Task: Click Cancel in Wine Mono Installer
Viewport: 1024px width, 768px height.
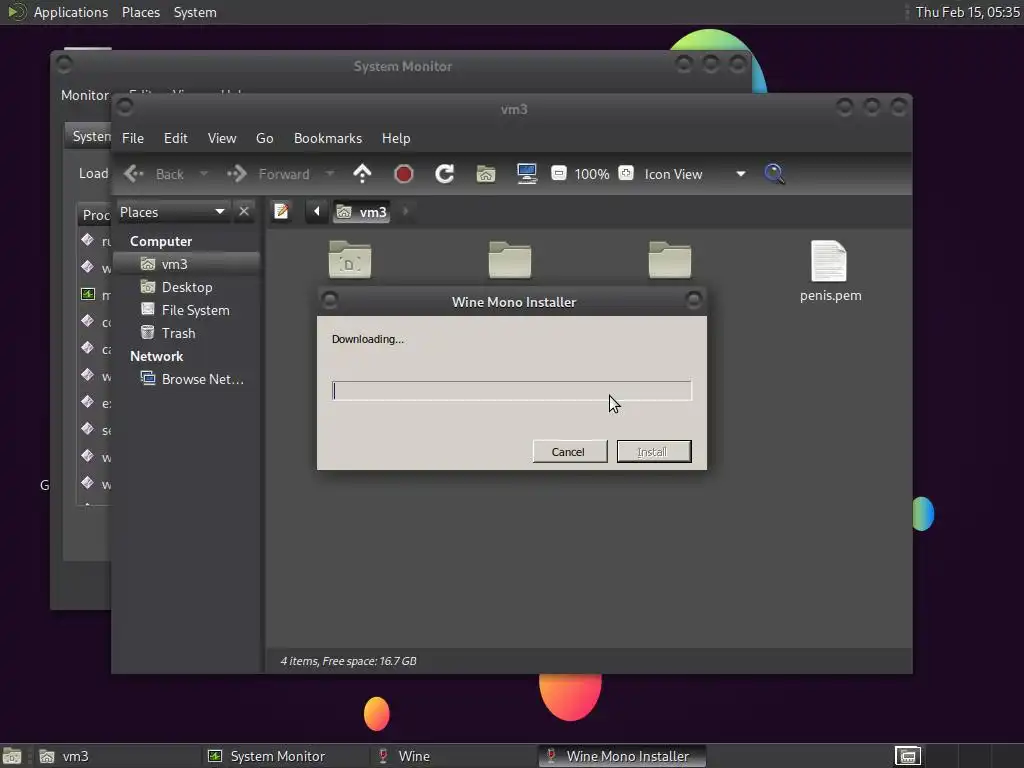Action: coord(569,452)
